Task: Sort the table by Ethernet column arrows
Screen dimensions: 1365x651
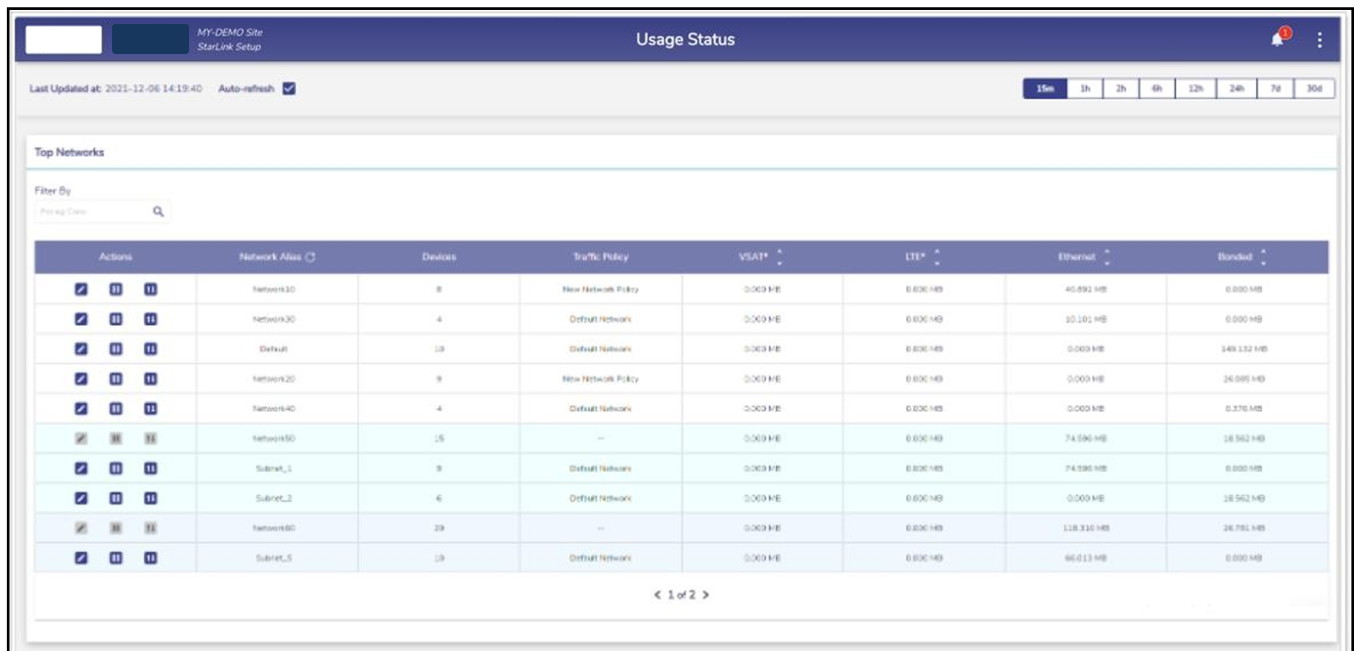Action: coord(1107,258)
